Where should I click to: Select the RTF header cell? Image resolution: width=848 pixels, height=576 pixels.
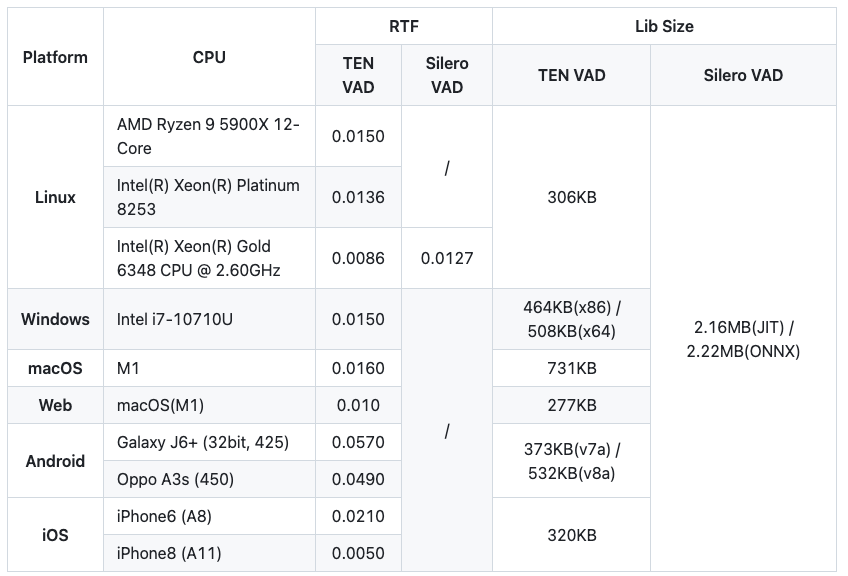click(403, 27)
